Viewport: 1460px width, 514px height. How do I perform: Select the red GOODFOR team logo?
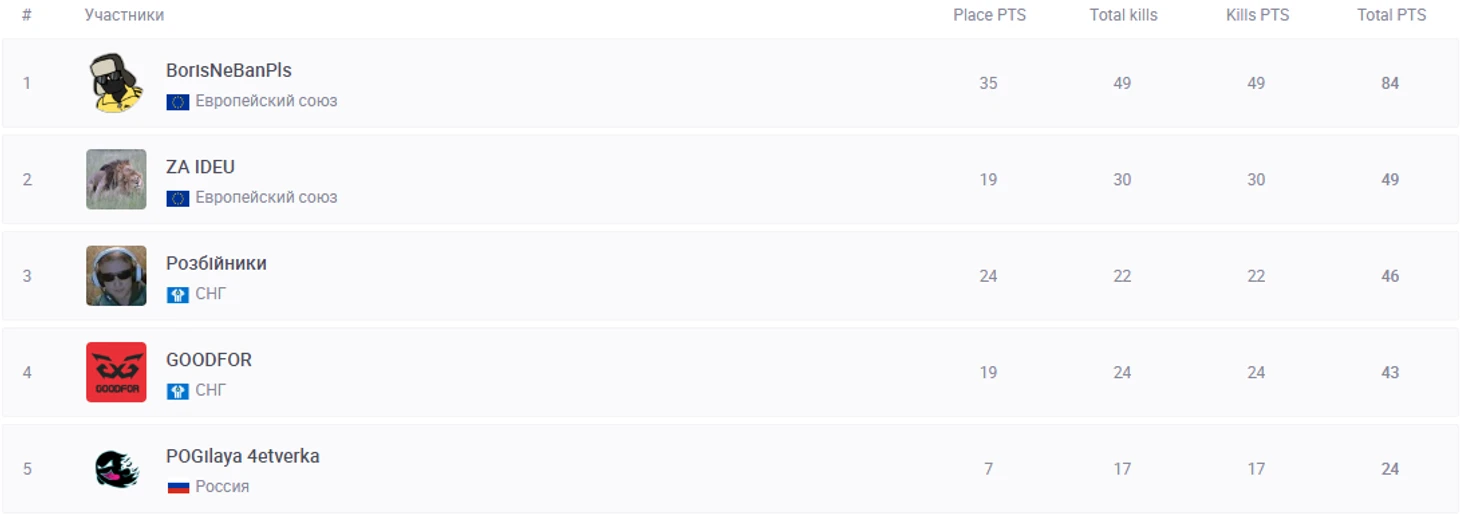(116, 372)
